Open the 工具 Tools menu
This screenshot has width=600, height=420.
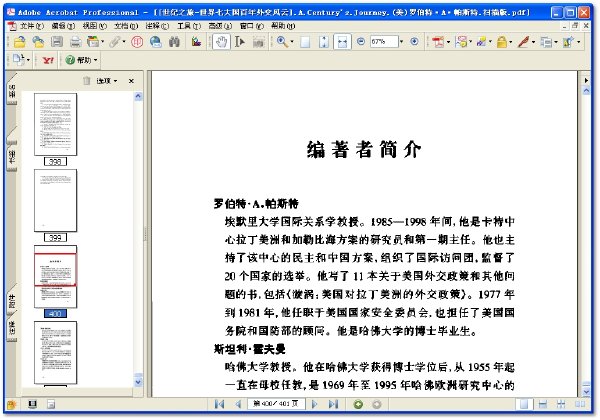click(x=189, y=26)
